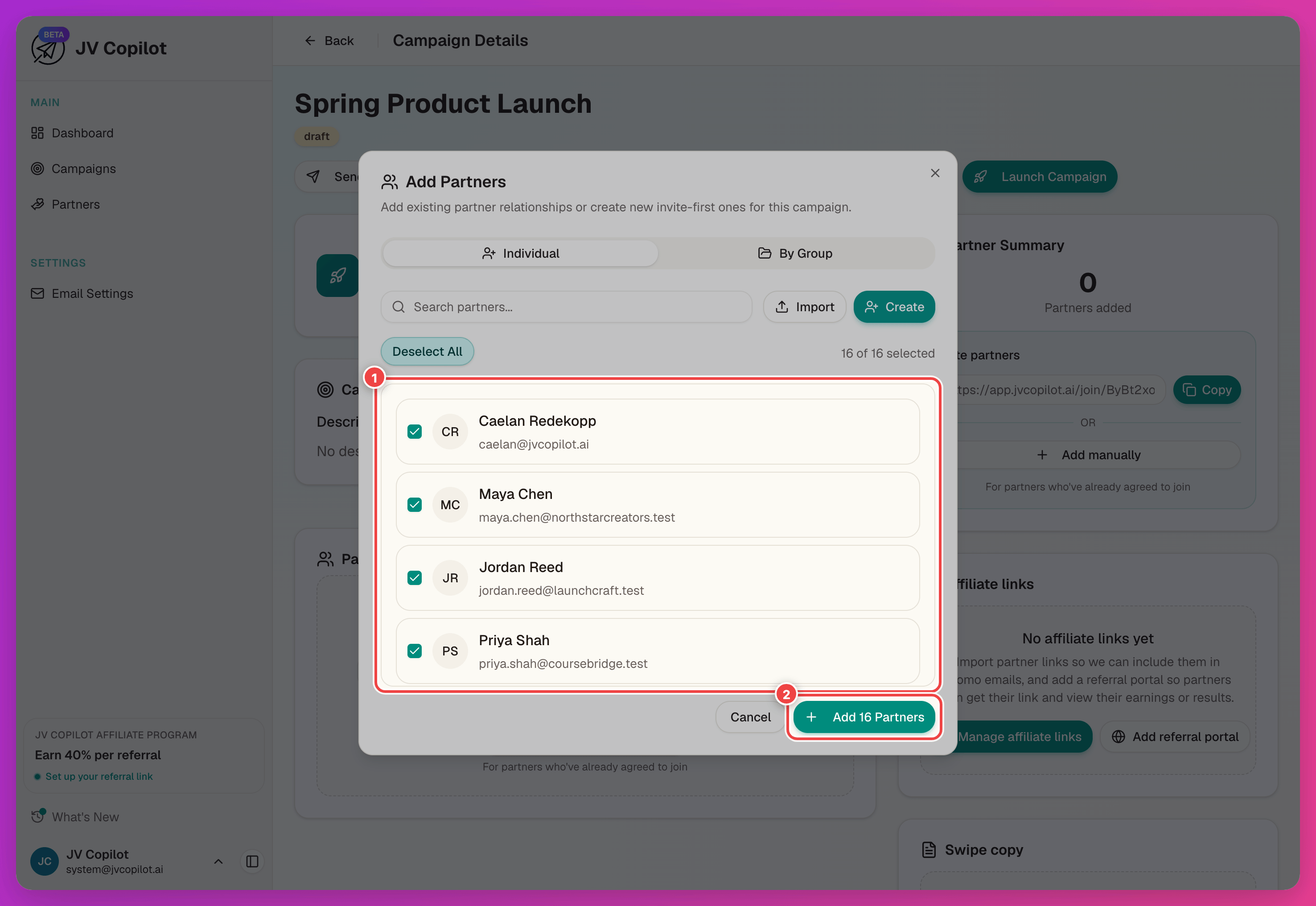The image size is (1316, 906).
Task: Click the Email Settings envelope icon
Action: 37,293
